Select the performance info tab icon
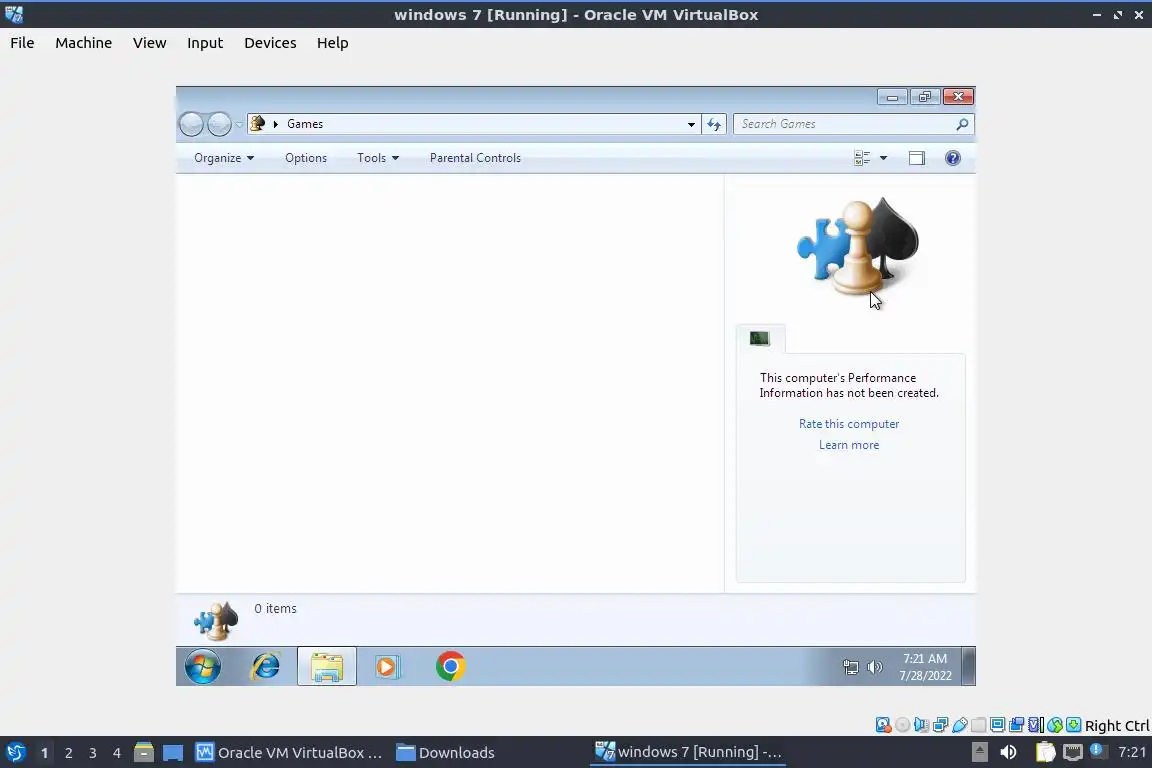 (760, 338)
